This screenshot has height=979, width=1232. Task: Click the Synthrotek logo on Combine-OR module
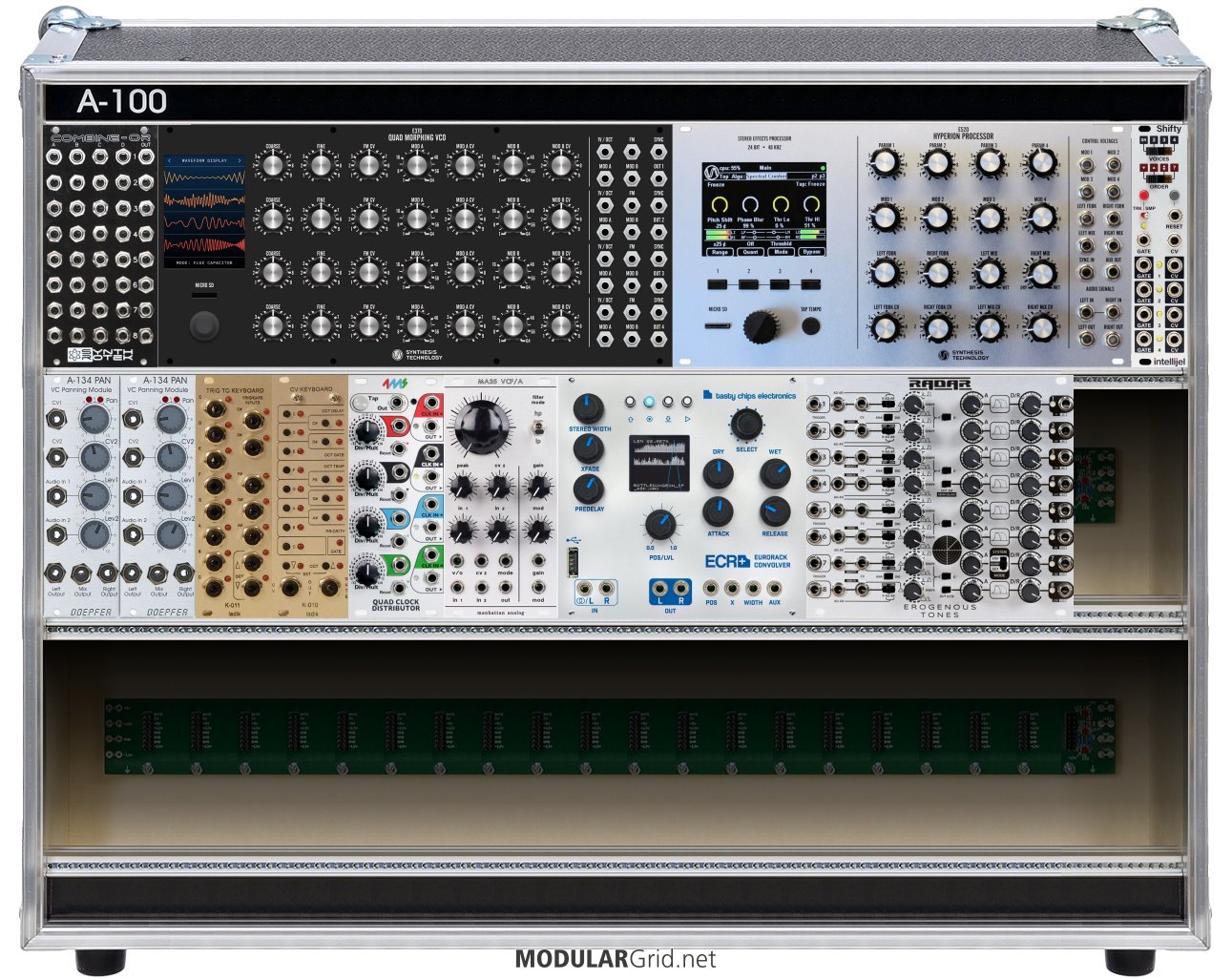click(102, 355)
